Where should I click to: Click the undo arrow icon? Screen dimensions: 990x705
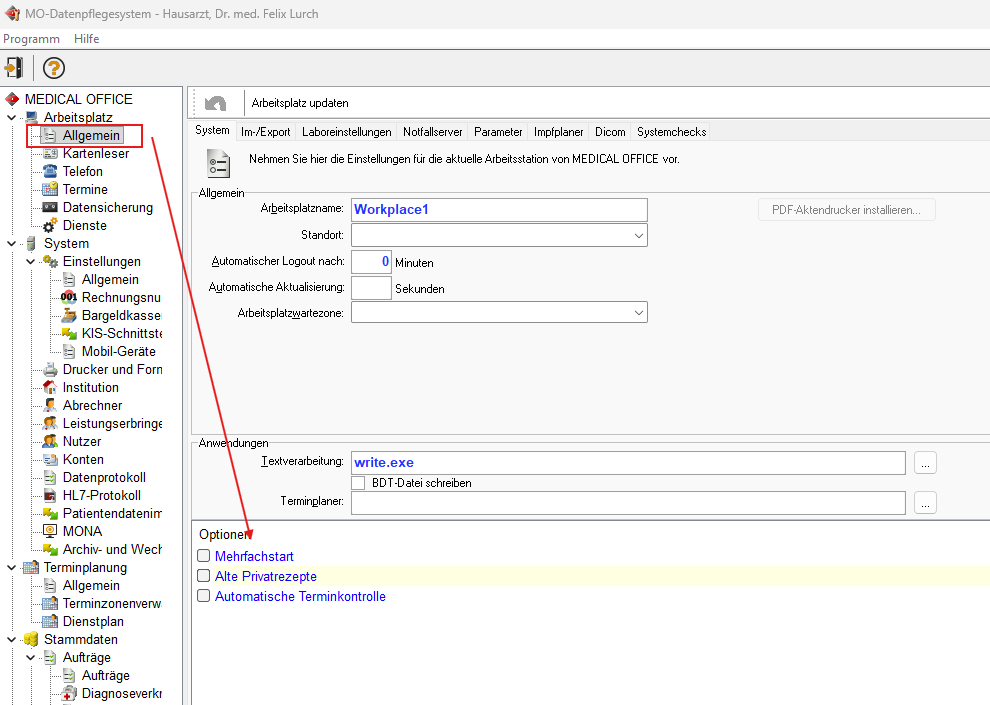click(x=215, y=103)
